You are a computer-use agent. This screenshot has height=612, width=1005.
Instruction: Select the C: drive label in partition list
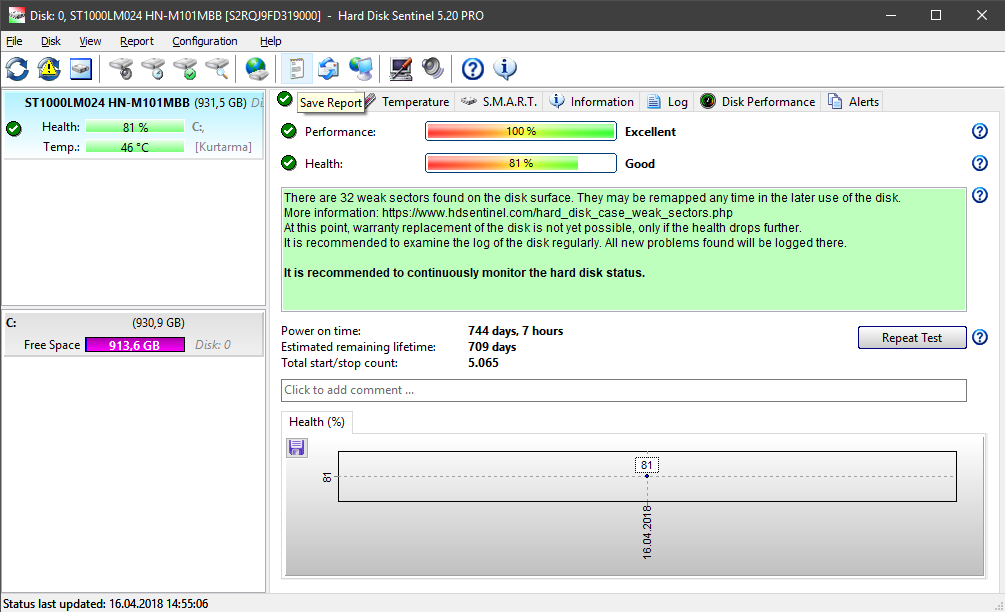coord(12,323)
